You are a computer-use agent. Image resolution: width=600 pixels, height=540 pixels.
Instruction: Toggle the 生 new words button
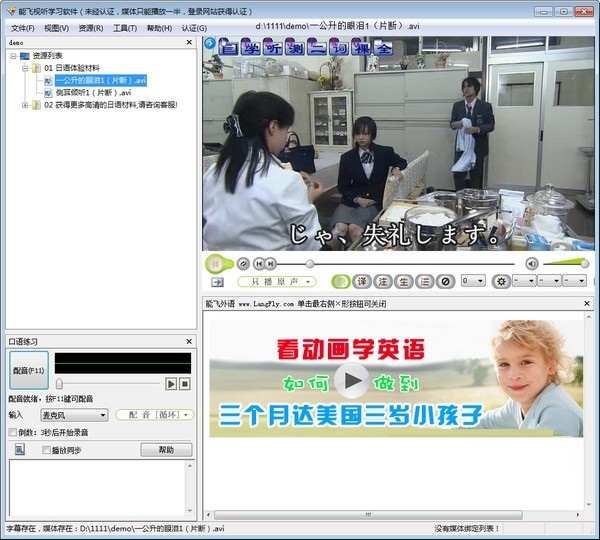click(404, 282)
